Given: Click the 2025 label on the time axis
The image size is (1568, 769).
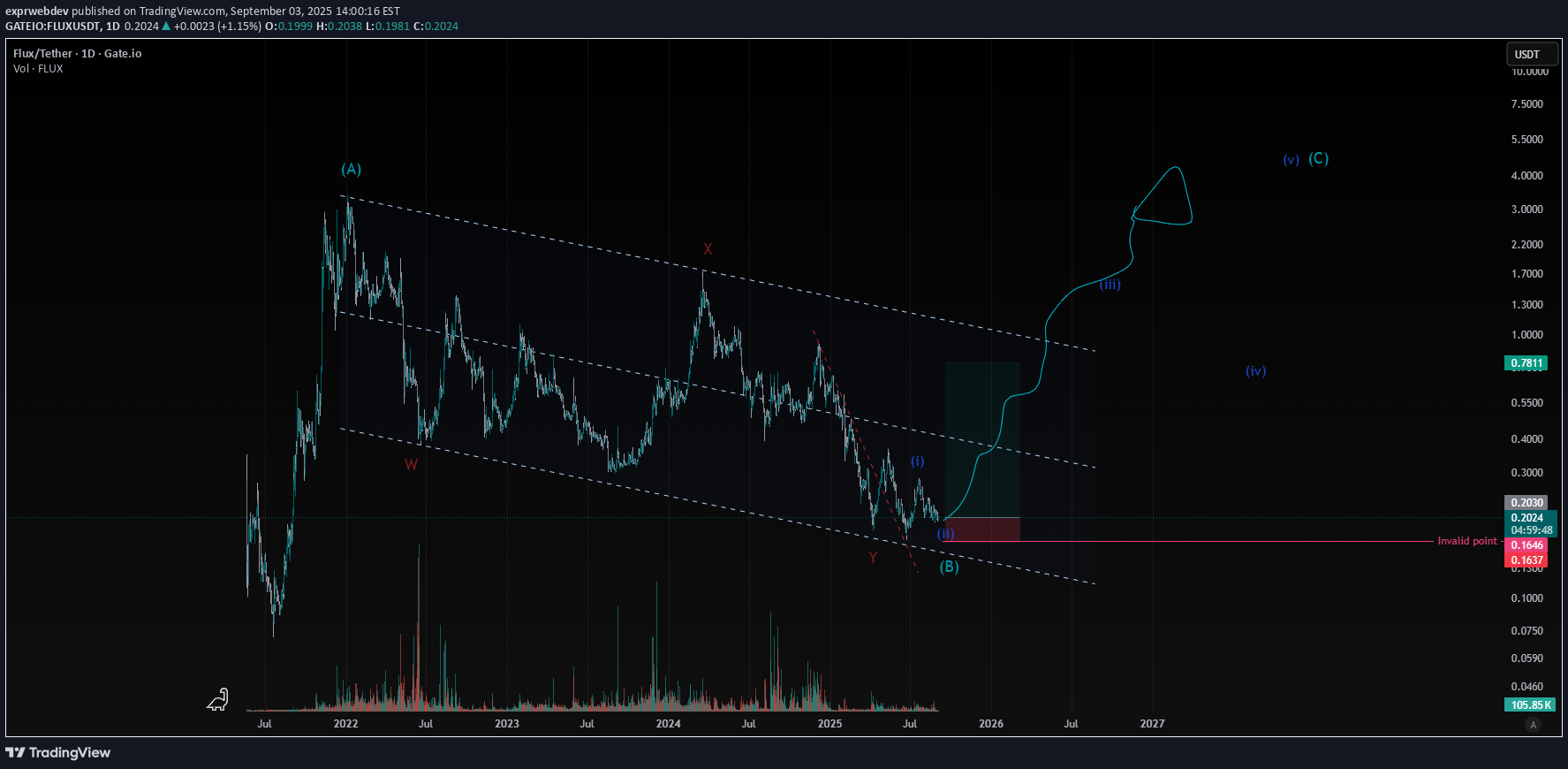Looking at the screenshot, I should pos(829,724).
